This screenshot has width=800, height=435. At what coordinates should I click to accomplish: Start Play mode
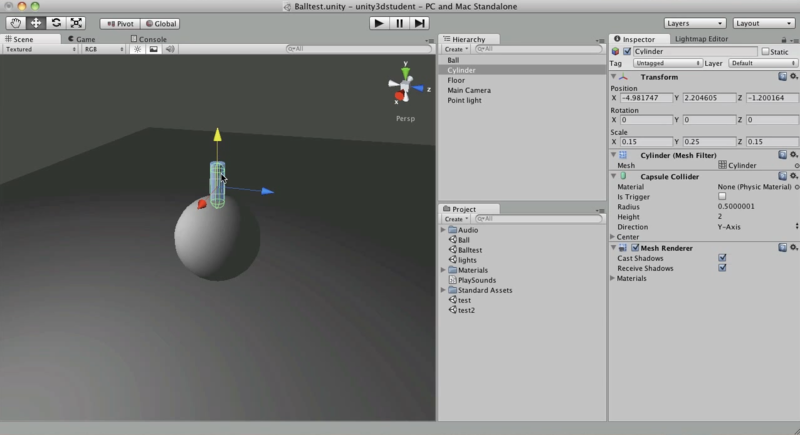coord(379,23)
